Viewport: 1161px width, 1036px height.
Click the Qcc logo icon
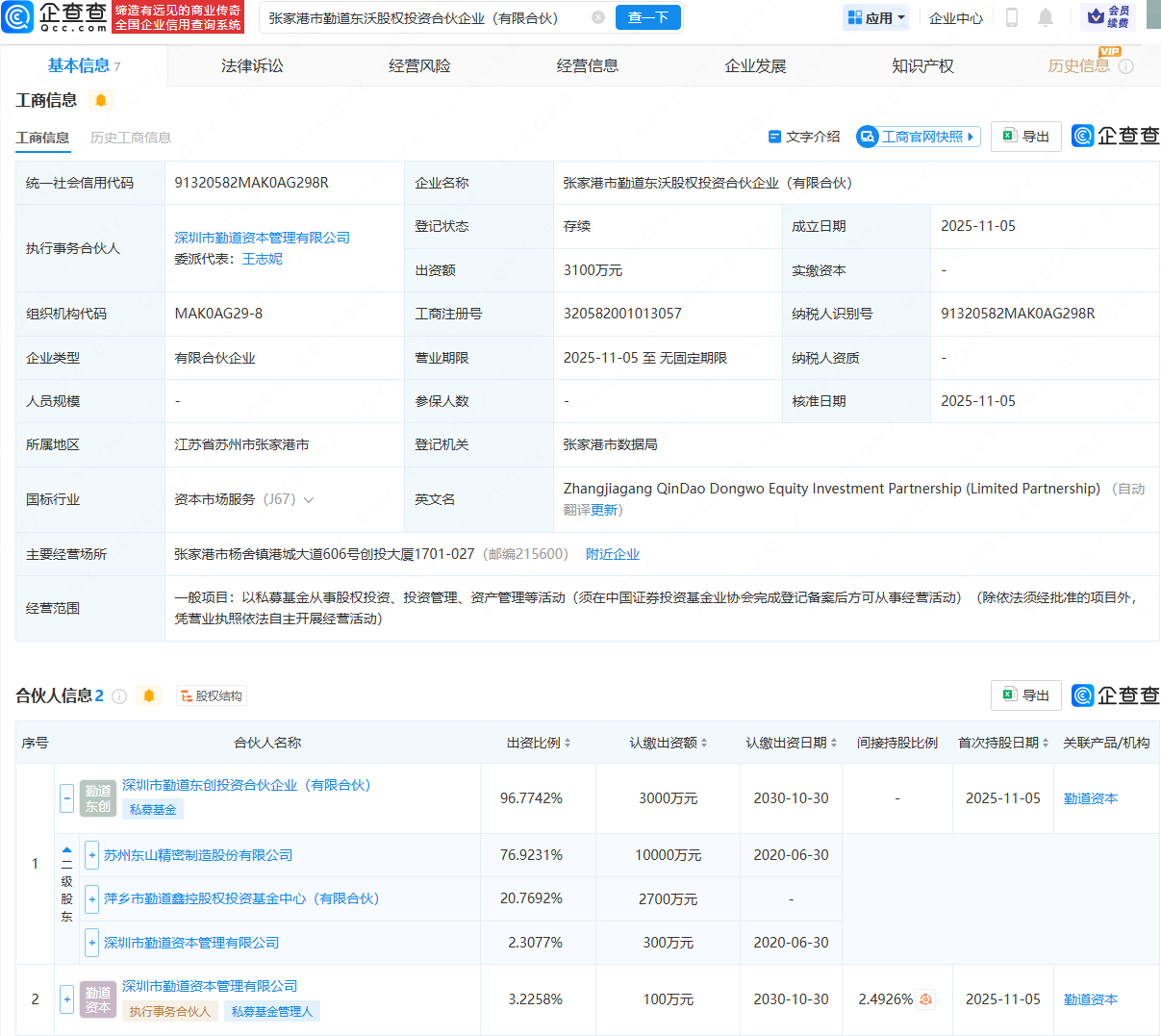tap(18, 17)
